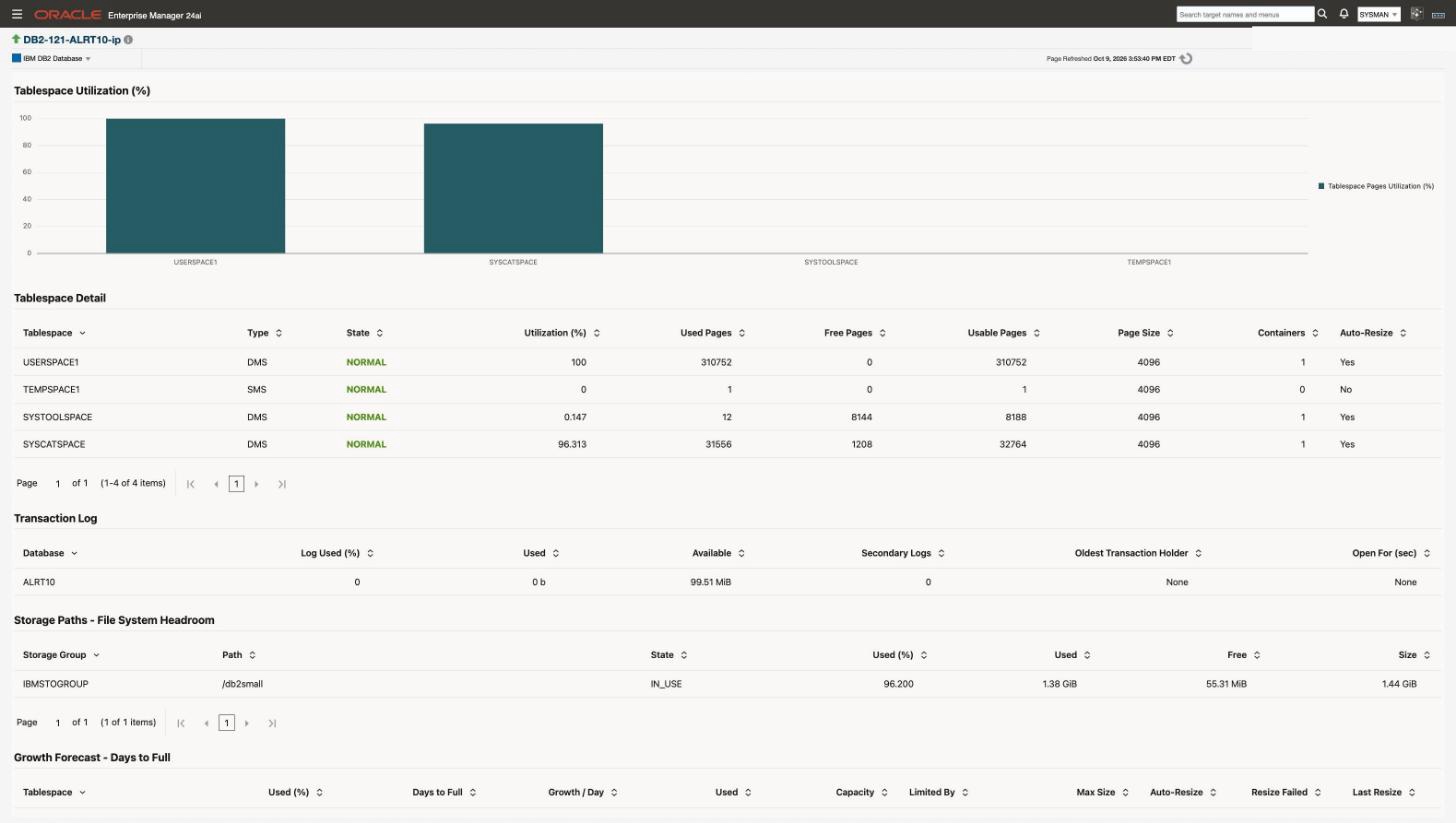Viewport: 1456px width, 823px height.
Task: Click SYSCATSPACE utilization value 96.313
Action: pos(572,444)
